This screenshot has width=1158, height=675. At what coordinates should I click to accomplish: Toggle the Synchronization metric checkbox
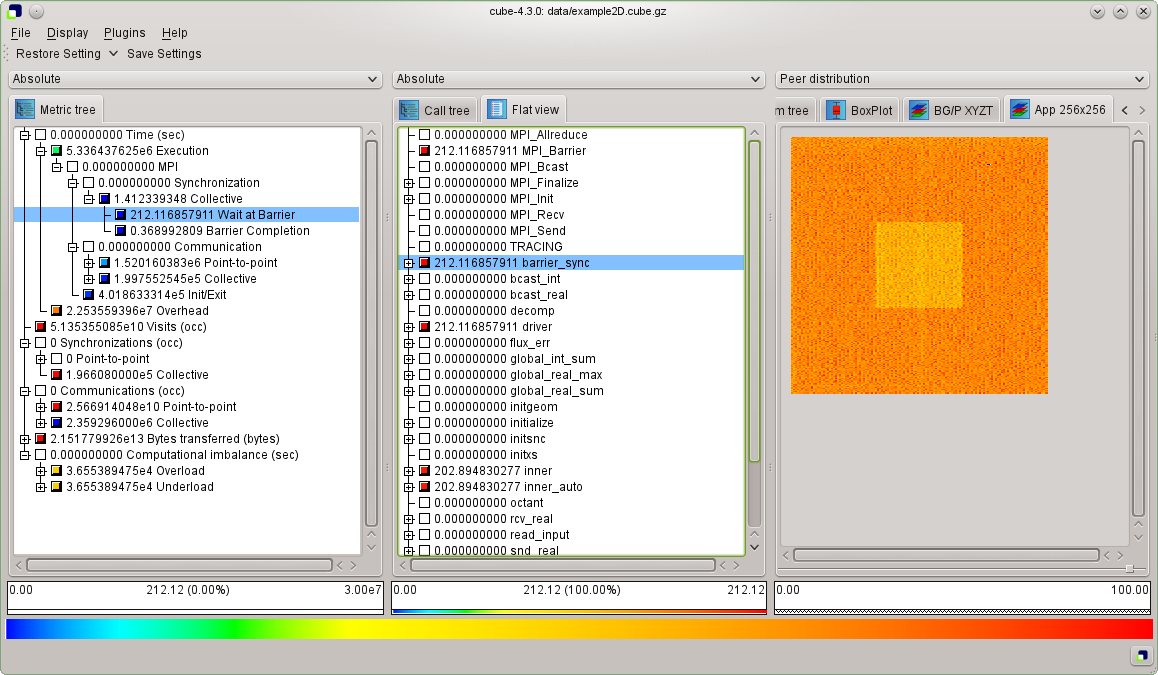coord(89,183)
